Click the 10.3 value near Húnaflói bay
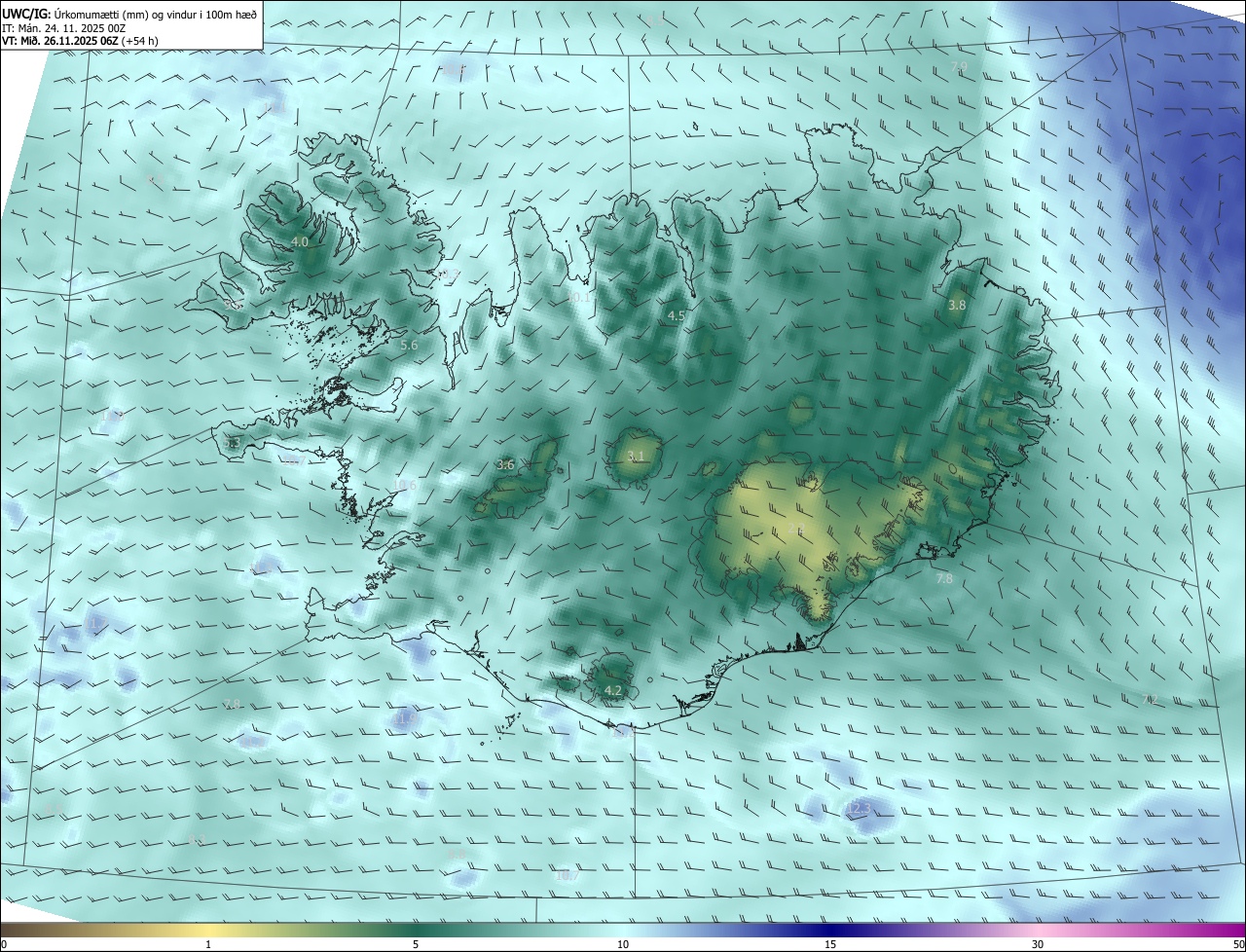Viewport: 1246px width, 952px height. (447, 275)
